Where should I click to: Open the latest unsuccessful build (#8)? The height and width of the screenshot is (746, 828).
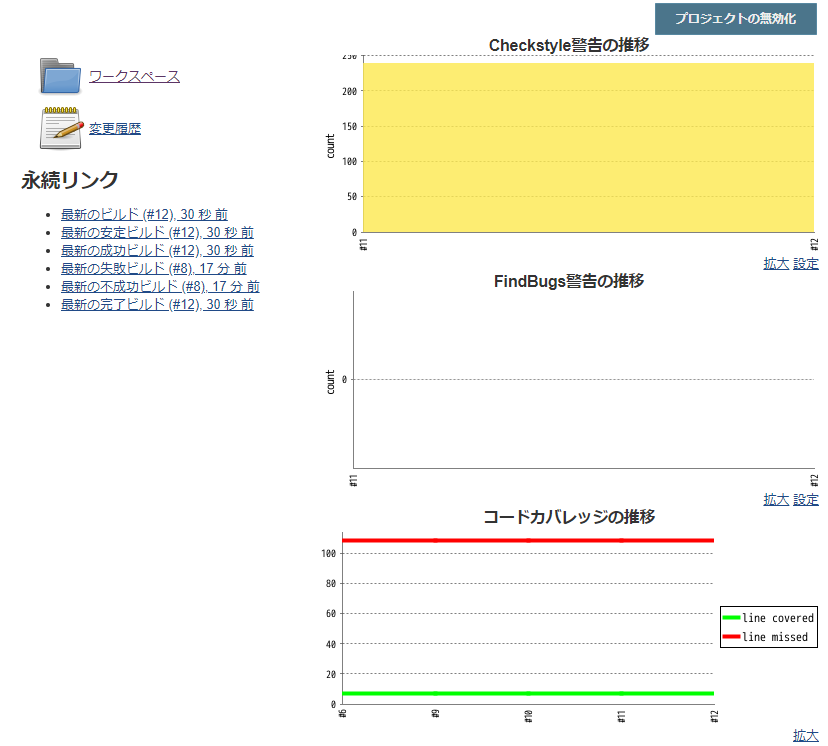[x=155, y=286]
